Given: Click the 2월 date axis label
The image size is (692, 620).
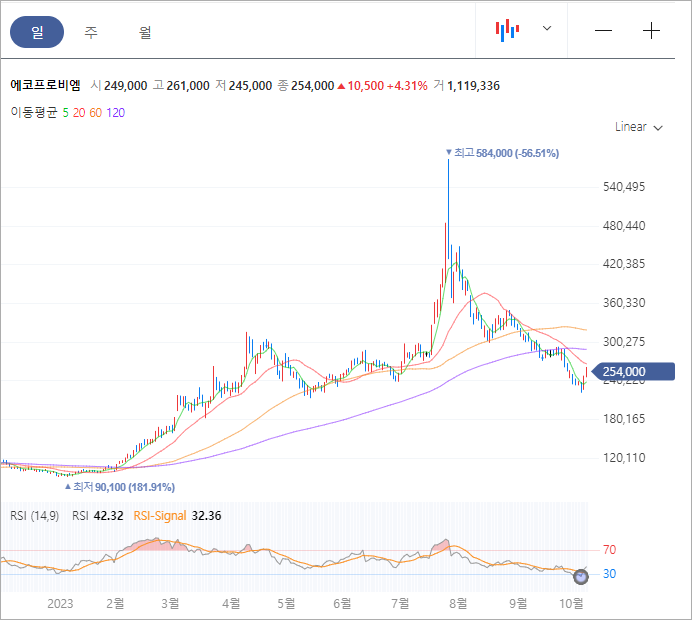Looking at the screenshot, I should click(x=115, y=603).
